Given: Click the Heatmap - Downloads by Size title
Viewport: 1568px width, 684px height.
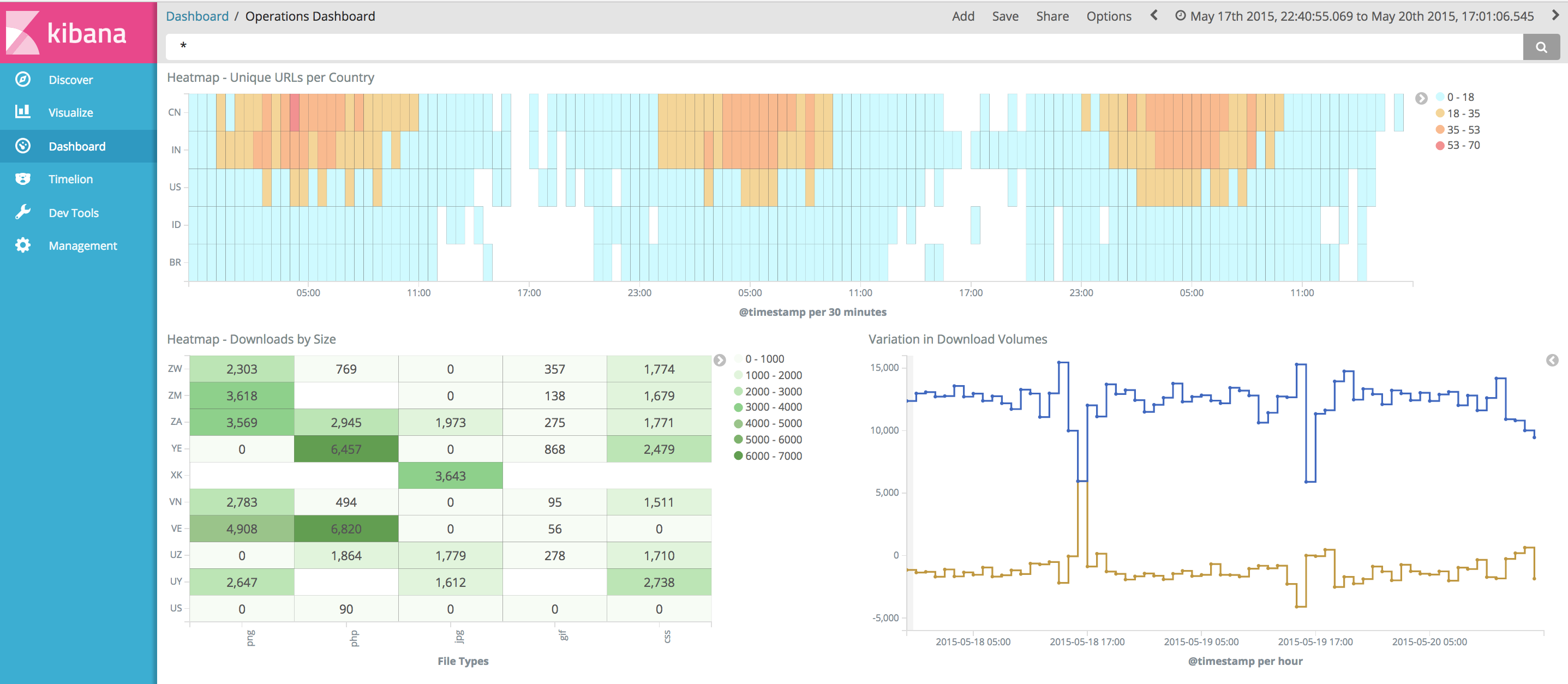Looking at the screenshot, I should coord(252,339).
